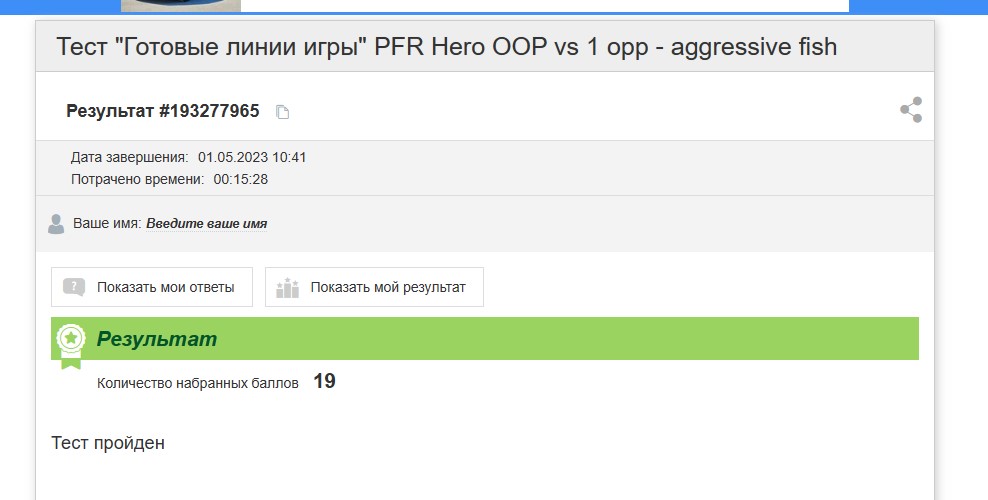Click the score number 19

coord(324,381)
